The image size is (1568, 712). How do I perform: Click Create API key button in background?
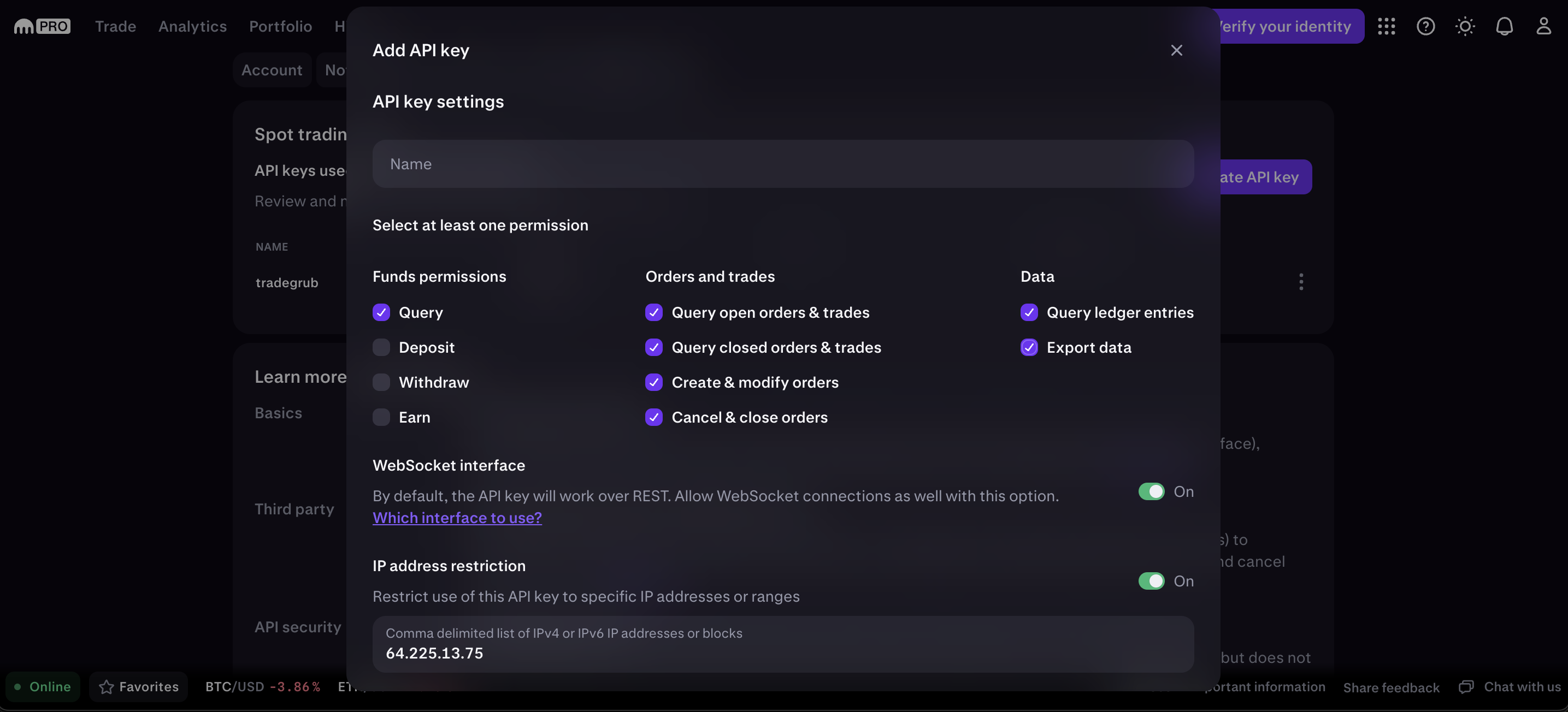1265,176
